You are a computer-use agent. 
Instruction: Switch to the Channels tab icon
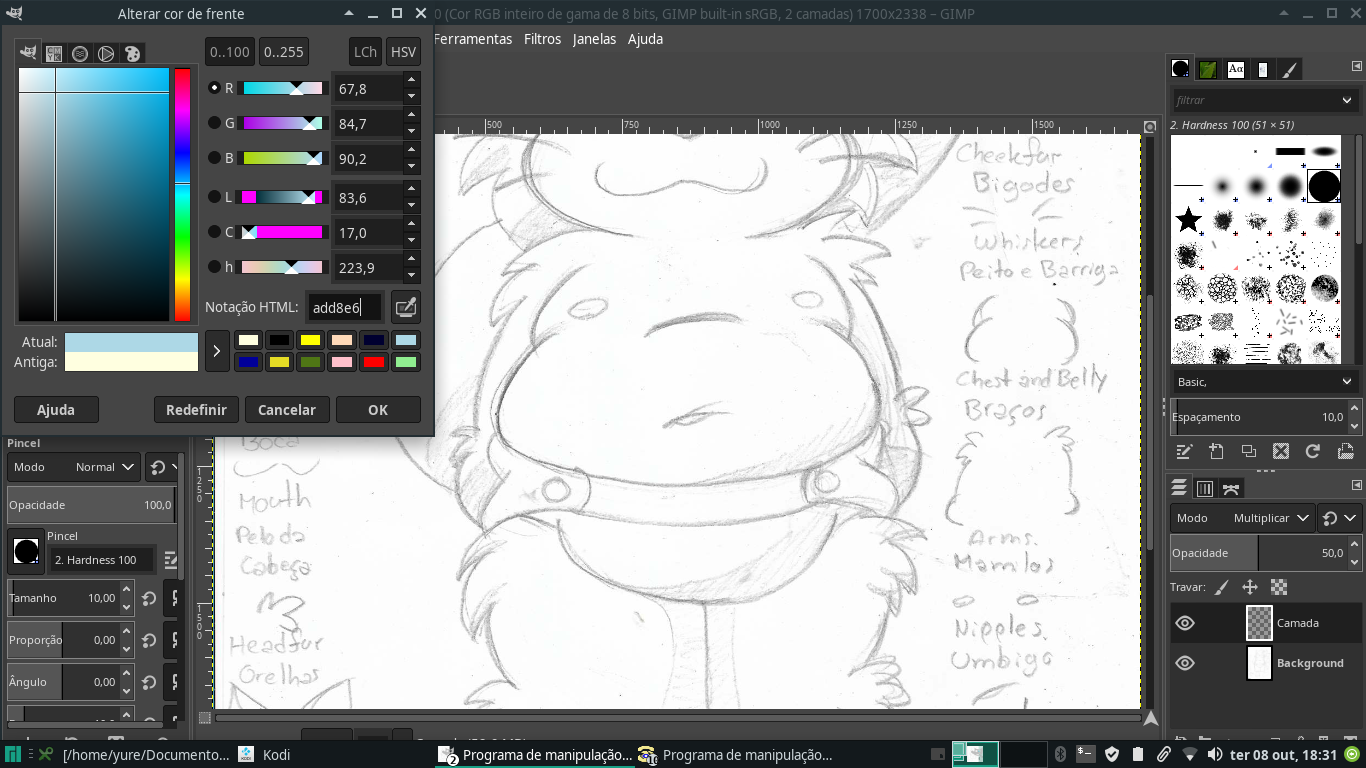pyautogui.click(x=1205, y=488)
